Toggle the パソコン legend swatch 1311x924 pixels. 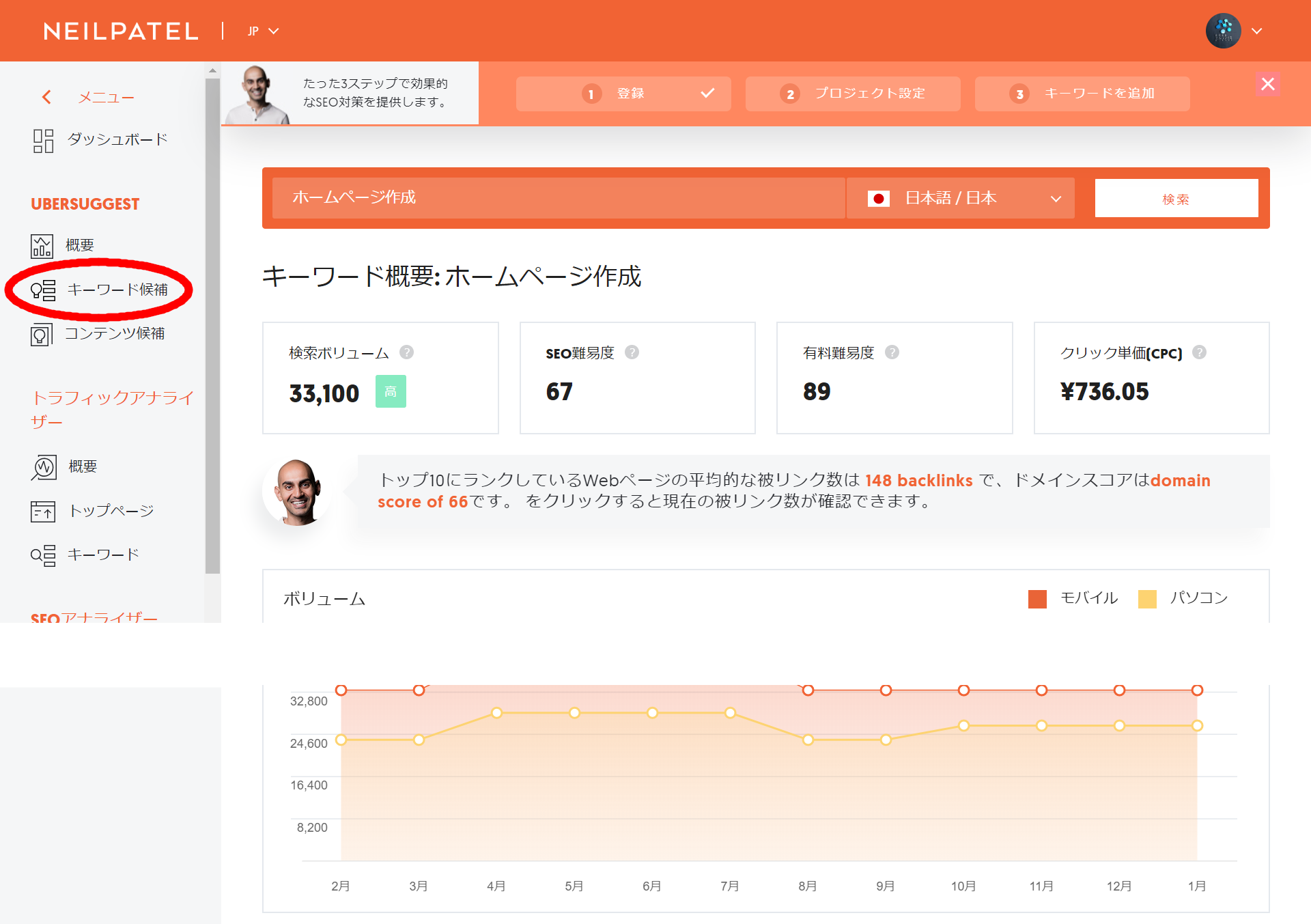(x=1147, y=599)
